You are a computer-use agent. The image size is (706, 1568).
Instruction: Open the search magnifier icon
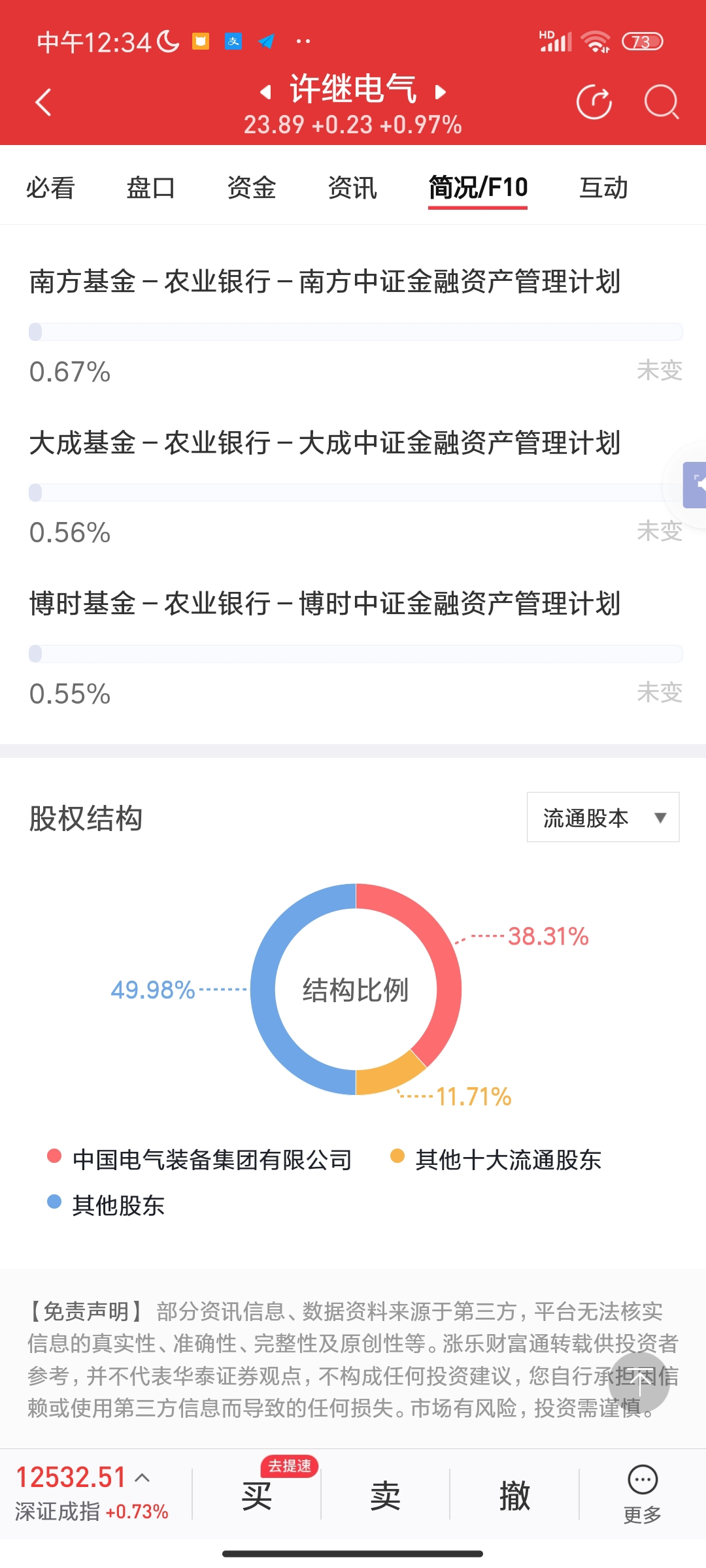click(662, 103)
